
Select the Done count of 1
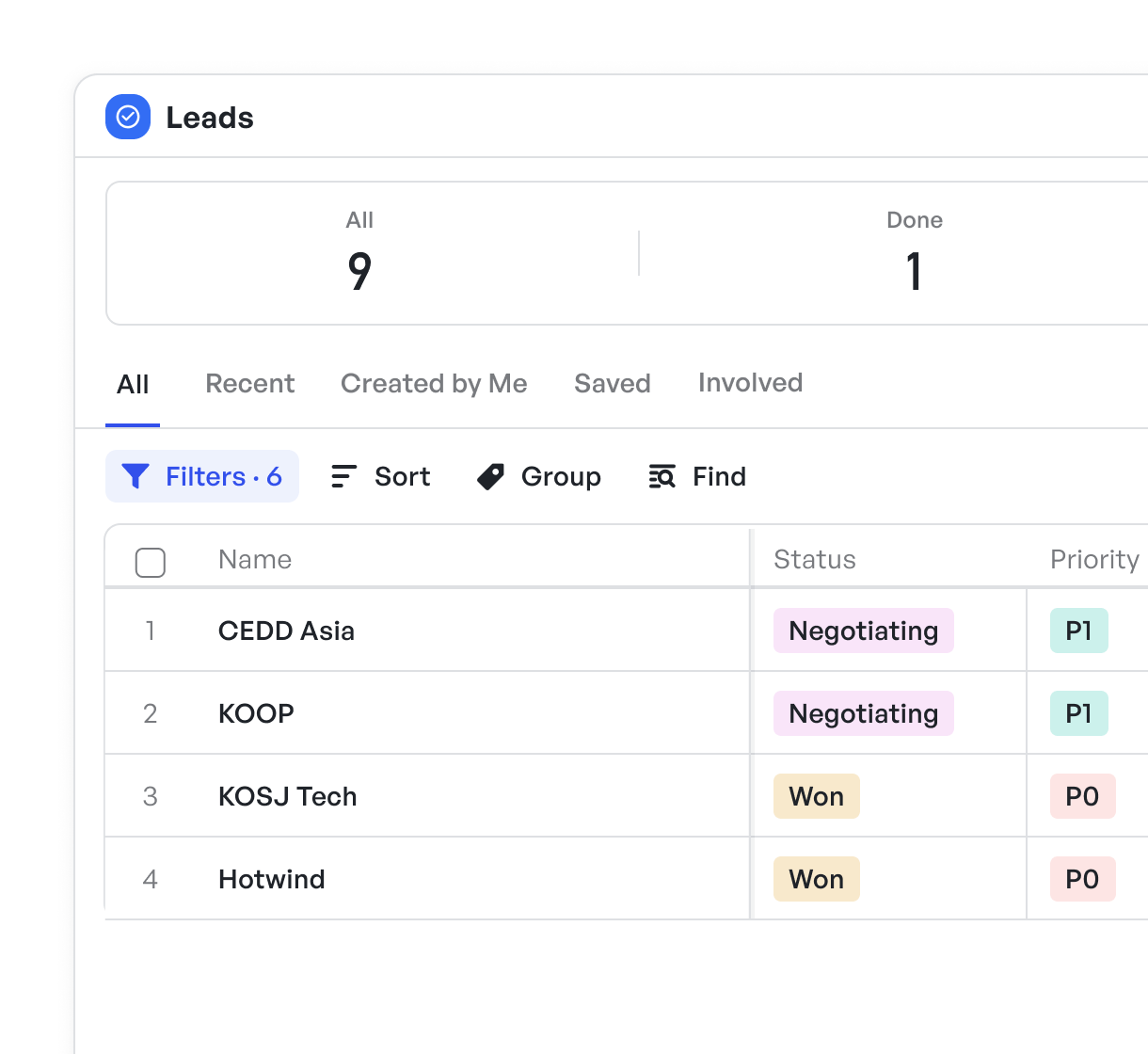pos(914,271)
